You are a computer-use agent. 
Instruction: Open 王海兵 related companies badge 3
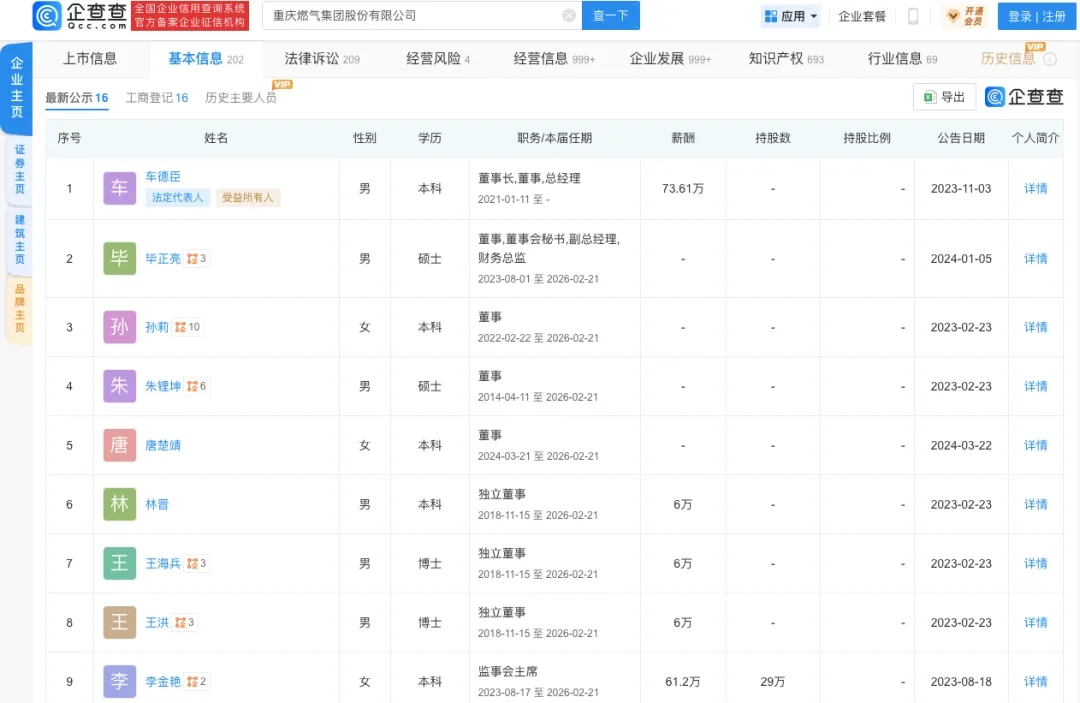click(x=196, y=563)
